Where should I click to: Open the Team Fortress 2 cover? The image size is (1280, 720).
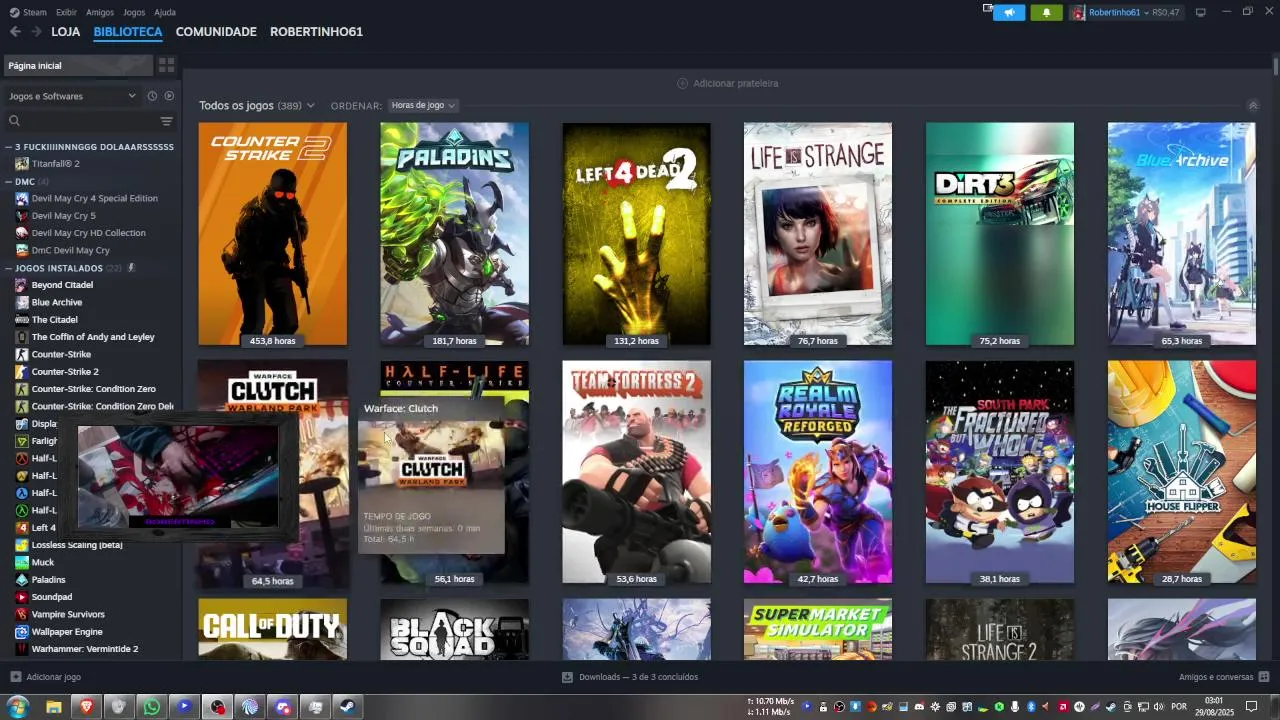[x=637, y=472]
